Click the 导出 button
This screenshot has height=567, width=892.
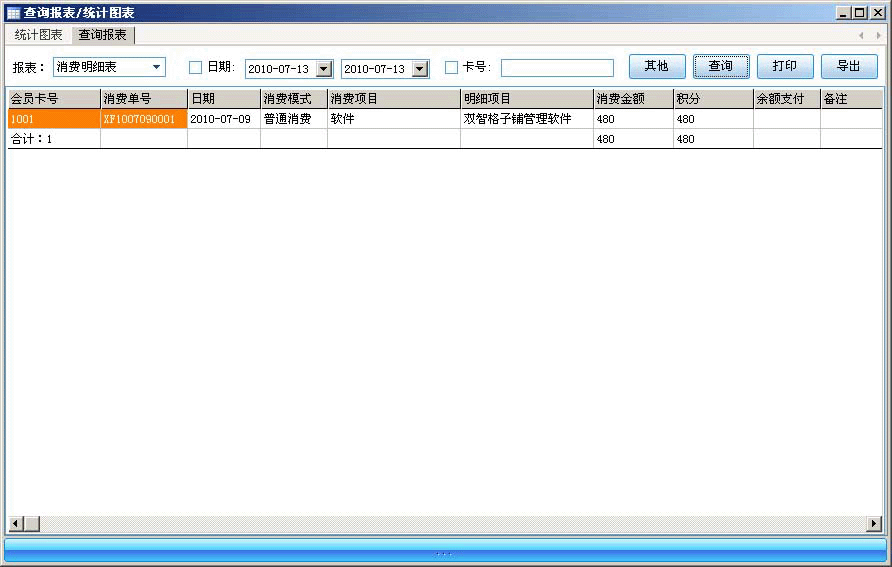849,67
